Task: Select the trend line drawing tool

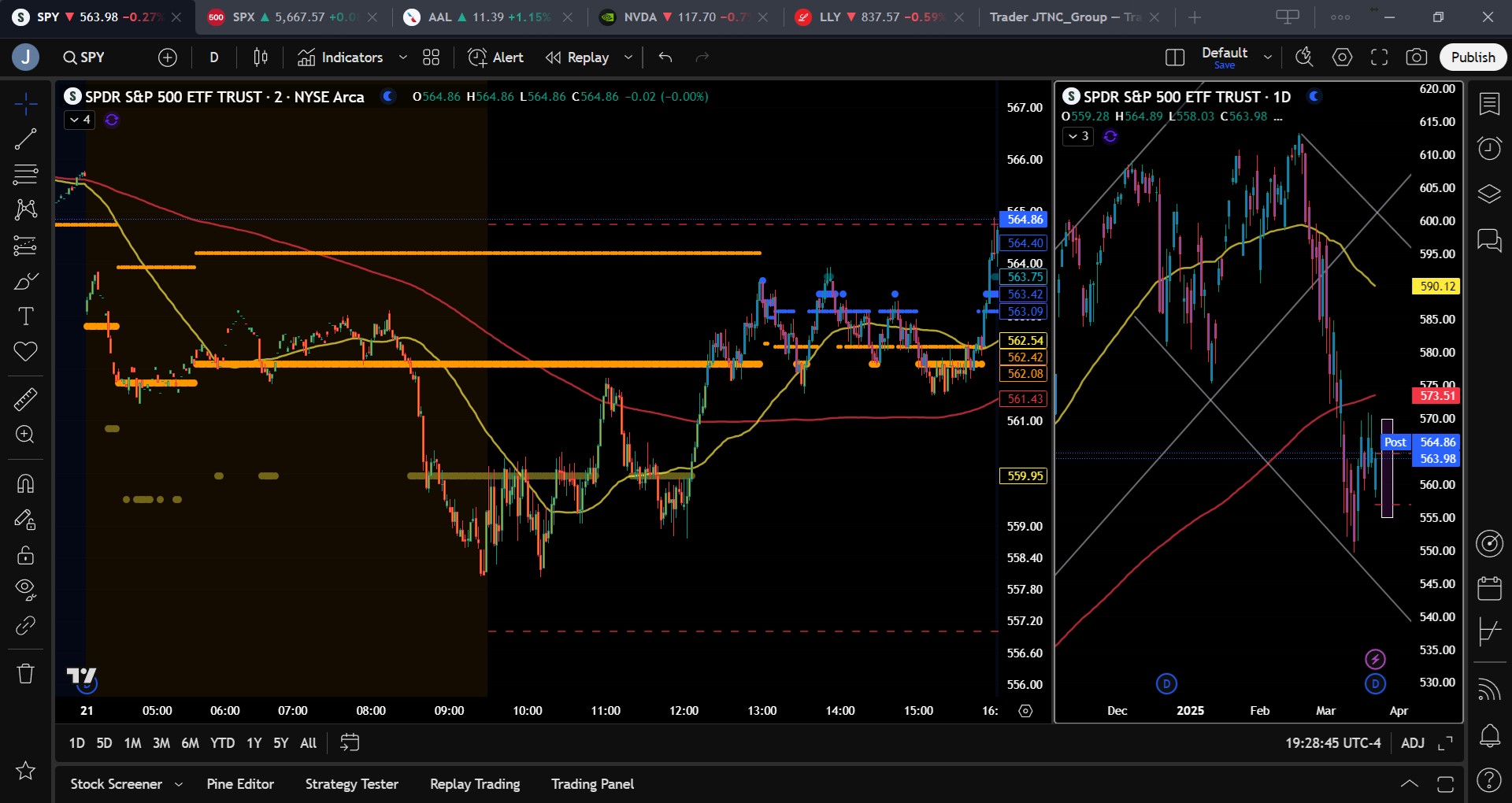Action: (25, 139)
